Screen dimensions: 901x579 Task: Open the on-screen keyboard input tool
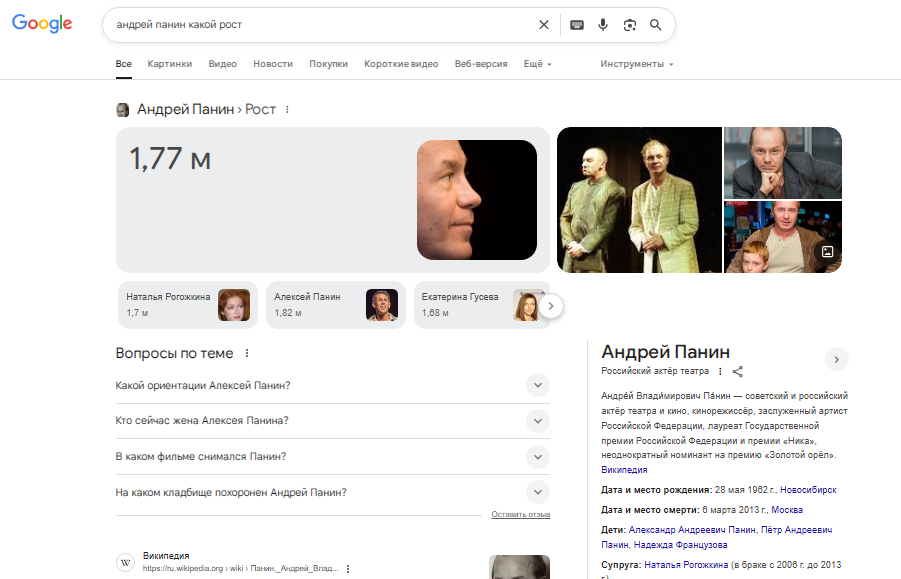tap(577, 25)
